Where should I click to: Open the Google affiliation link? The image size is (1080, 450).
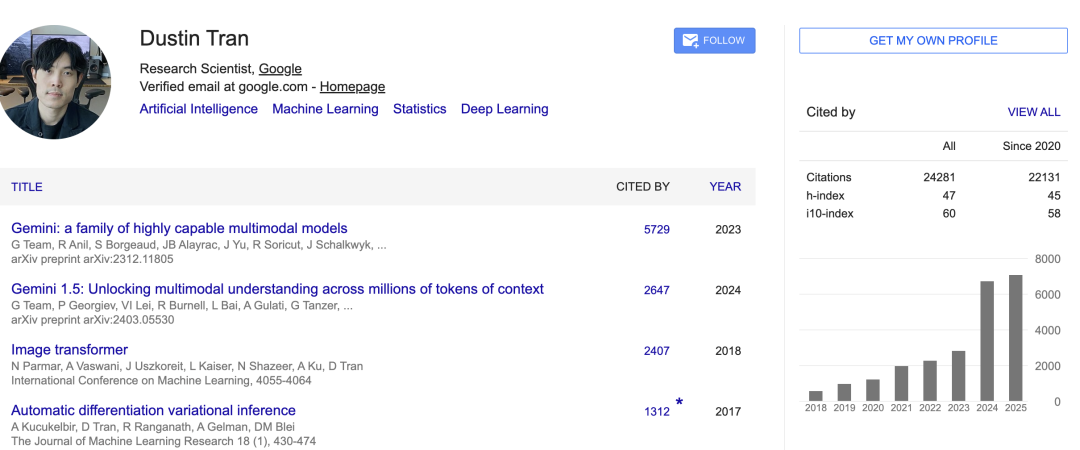tap(280, 69)
